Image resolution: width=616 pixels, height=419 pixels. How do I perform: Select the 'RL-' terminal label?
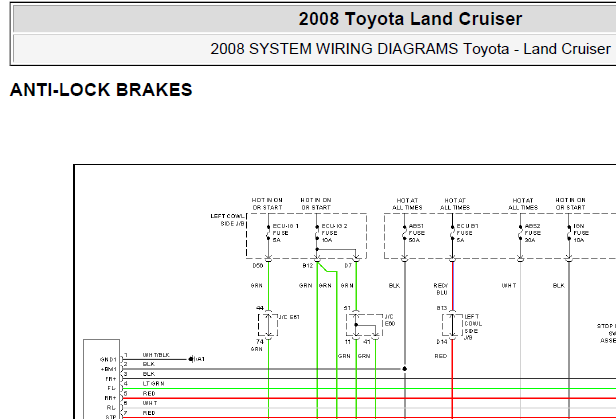pyautogui.click(x=112, y=408)
